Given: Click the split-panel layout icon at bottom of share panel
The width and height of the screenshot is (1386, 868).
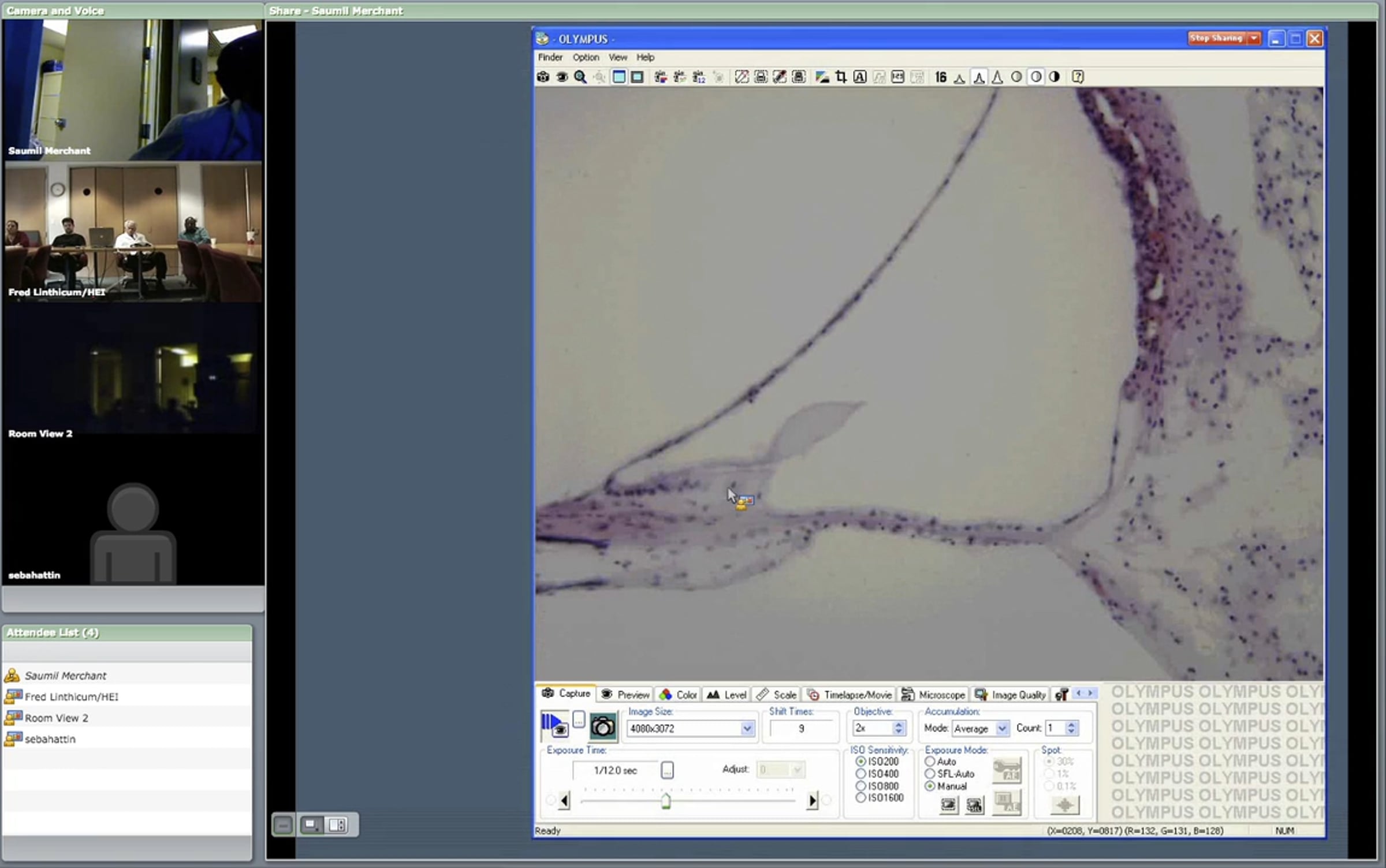Looking at the screenshot, I should point(337,825).
